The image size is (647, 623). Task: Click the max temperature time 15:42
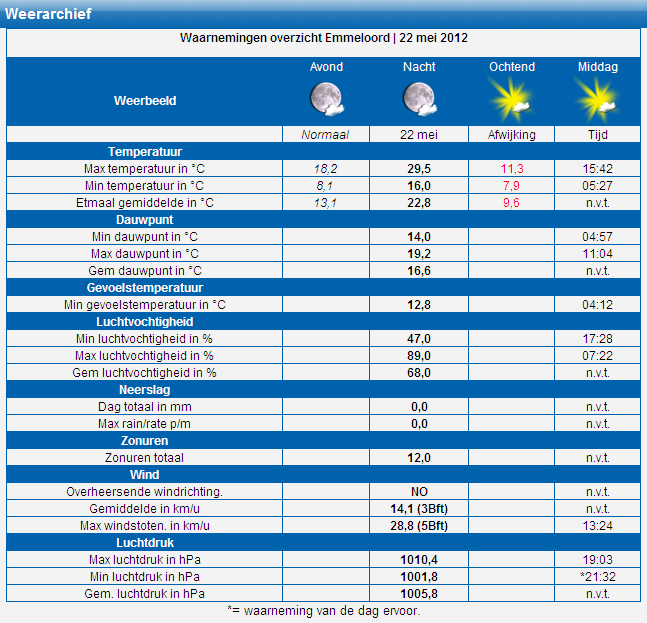point(597,169)
